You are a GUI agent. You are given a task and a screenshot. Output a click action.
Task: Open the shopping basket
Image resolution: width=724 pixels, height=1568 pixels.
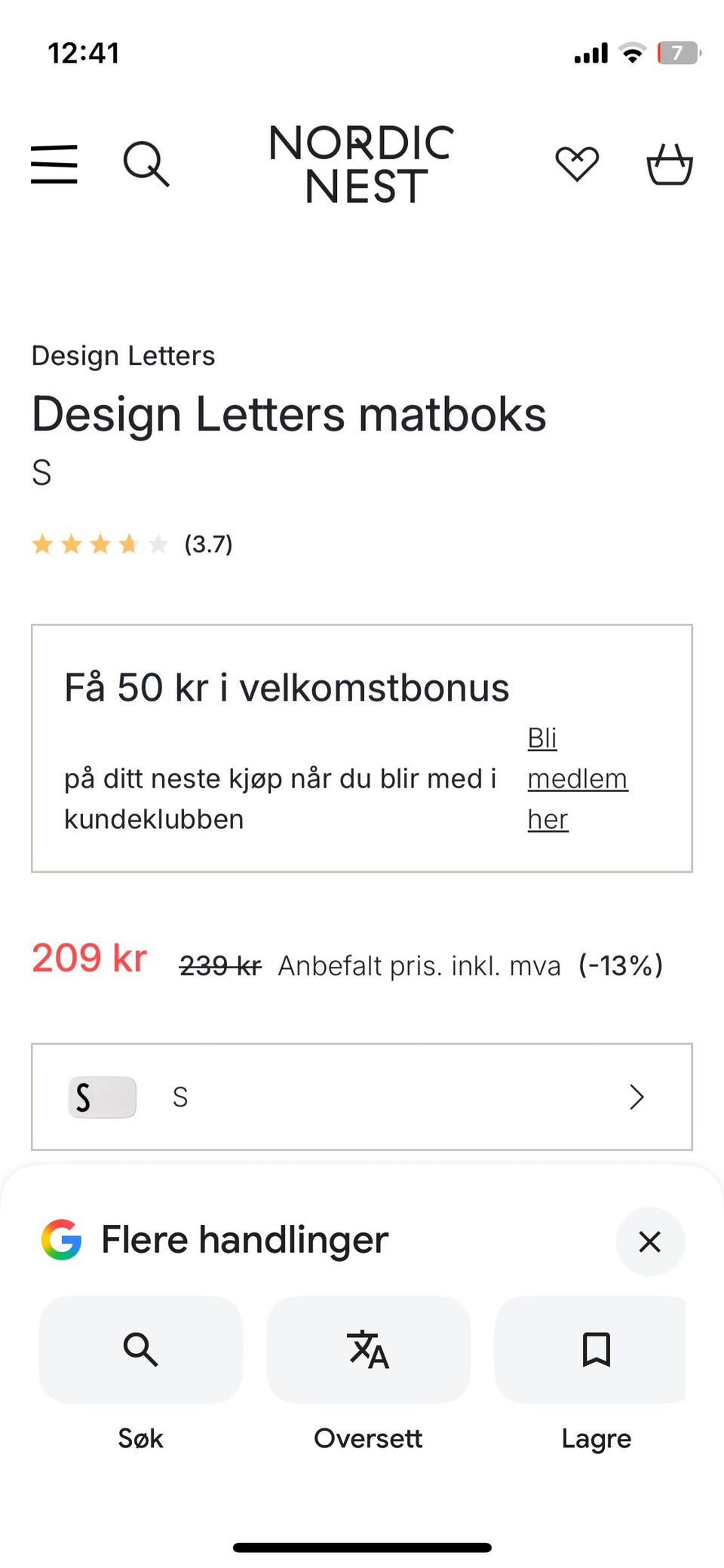coord(670,164)
